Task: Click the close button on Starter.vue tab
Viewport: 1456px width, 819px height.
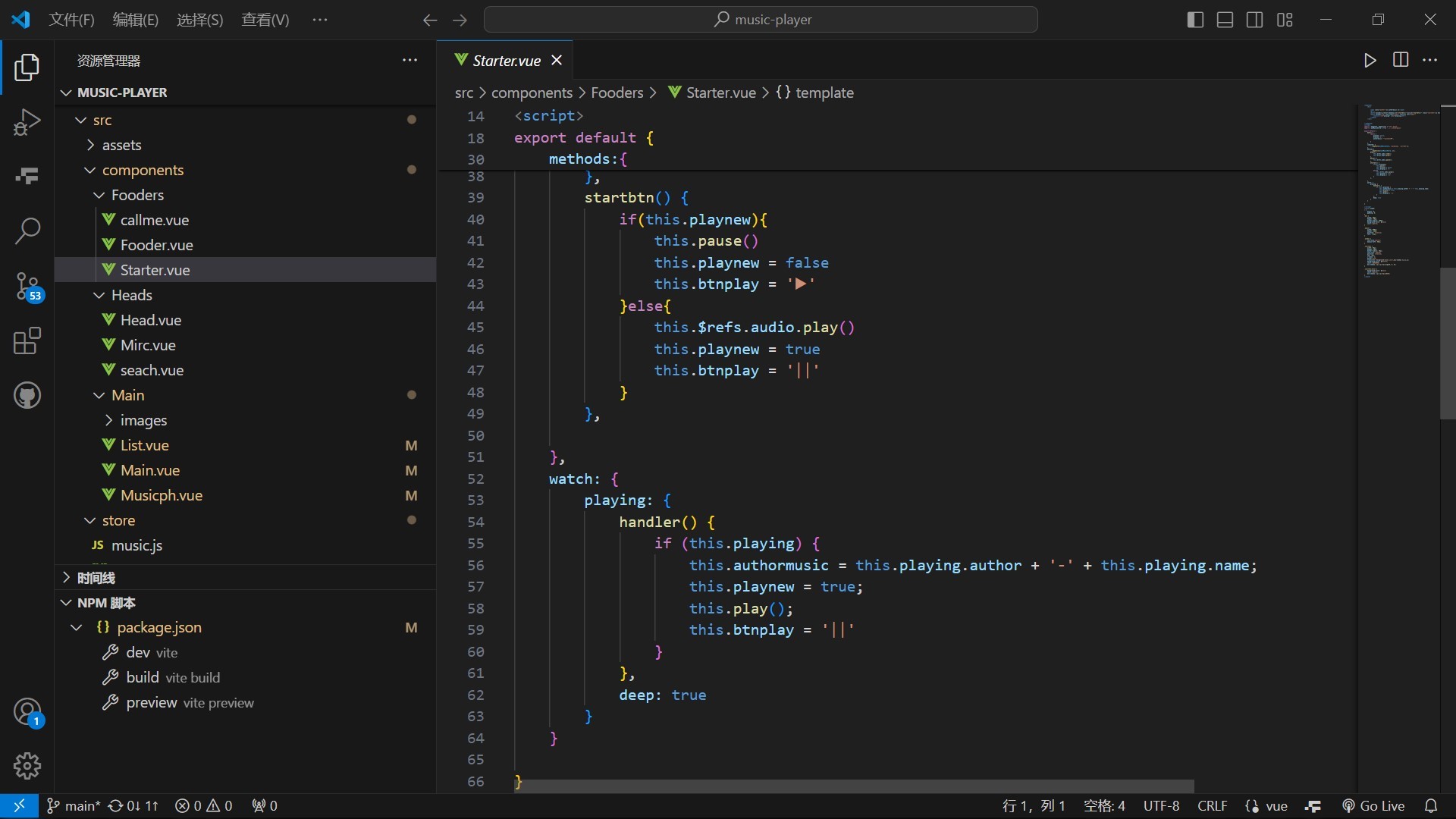Action: 558,60
